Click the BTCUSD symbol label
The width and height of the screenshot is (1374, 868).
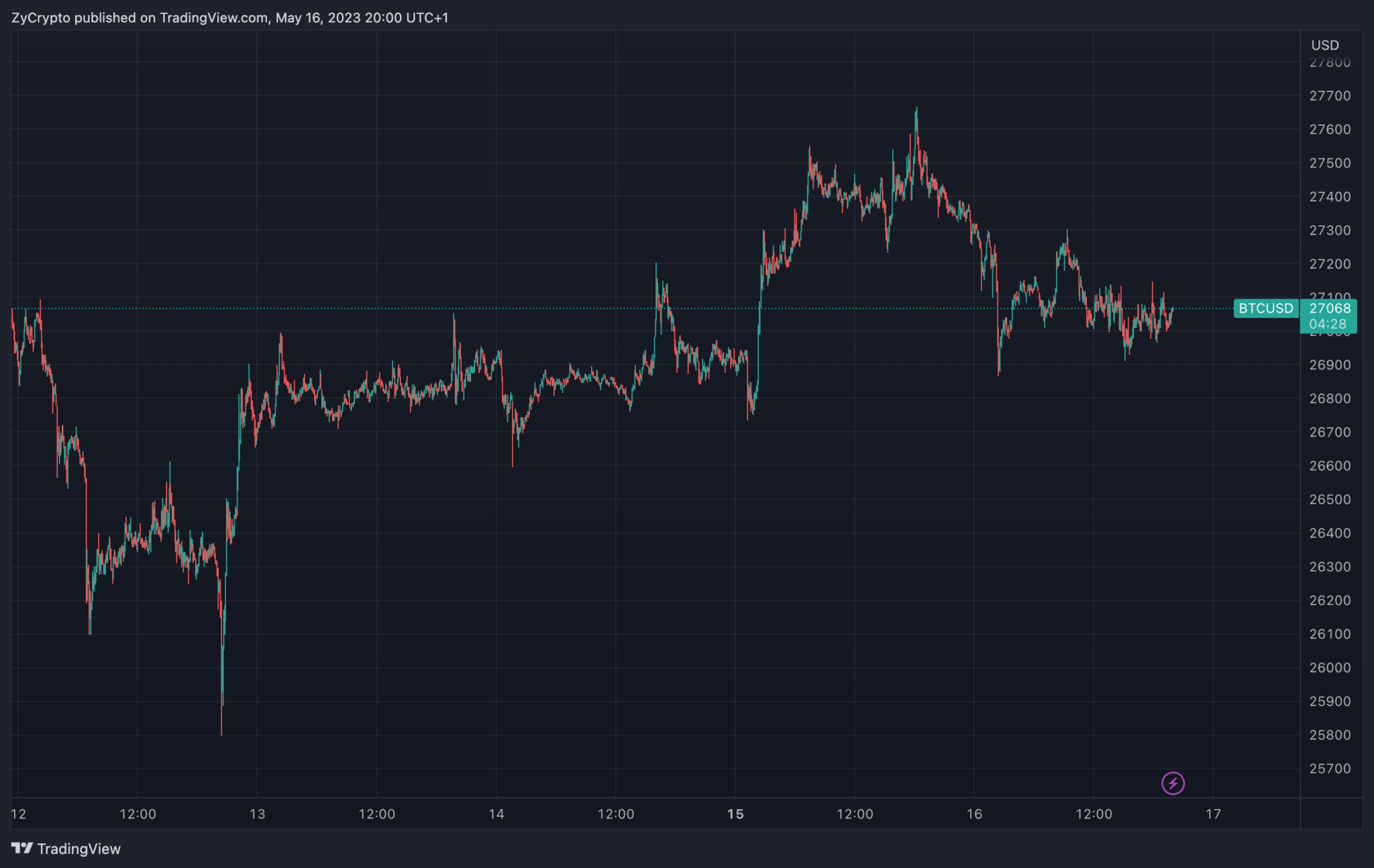point(1265,309)
